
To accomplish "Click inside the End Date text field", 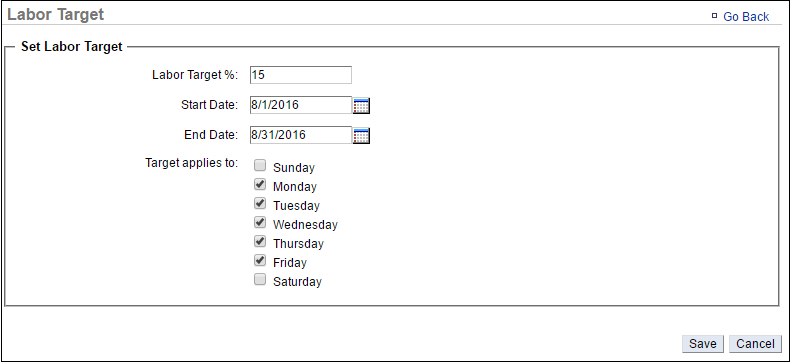I will (301, 135).
